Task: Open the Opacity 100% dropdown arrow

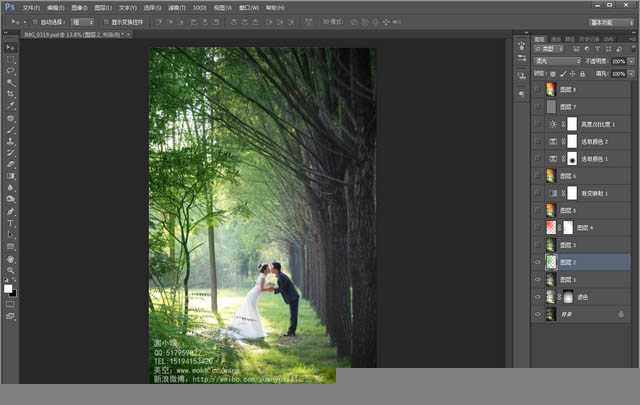Action: coord(631,61)
